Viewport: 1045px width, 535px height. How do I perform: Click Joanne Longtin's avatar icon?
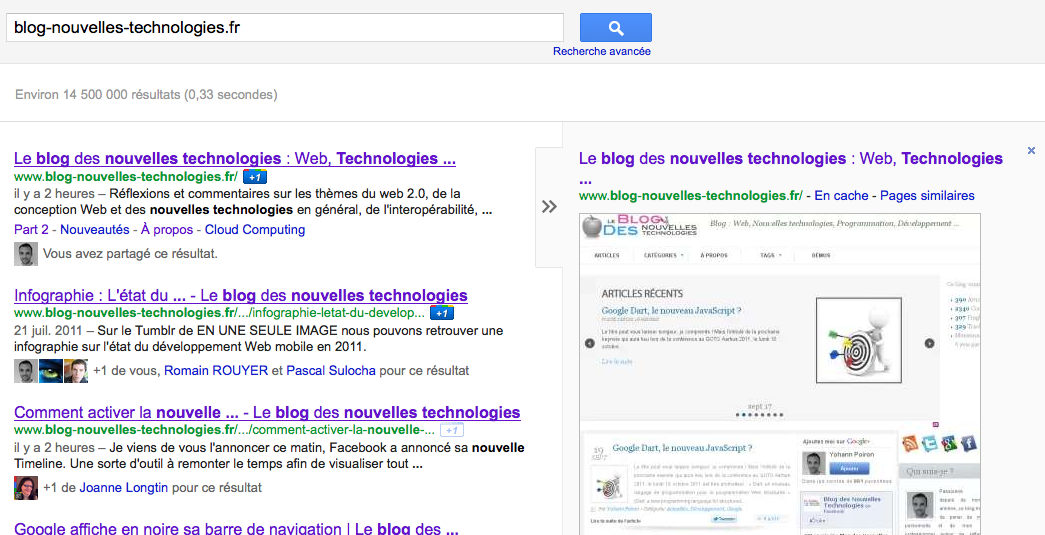click(x=26, y=488)
